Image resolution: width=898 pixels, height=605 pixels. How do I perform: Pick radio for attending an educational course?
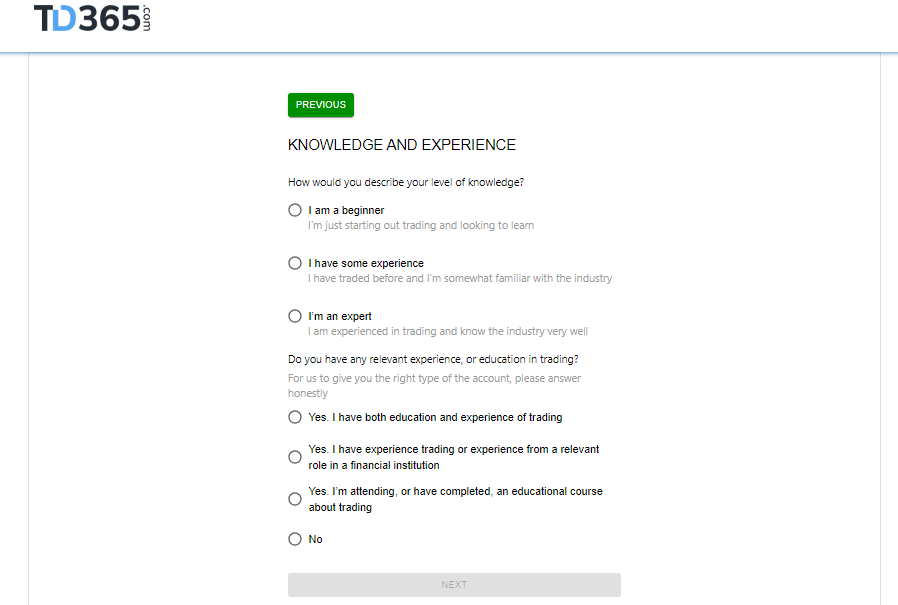point(295,499)
